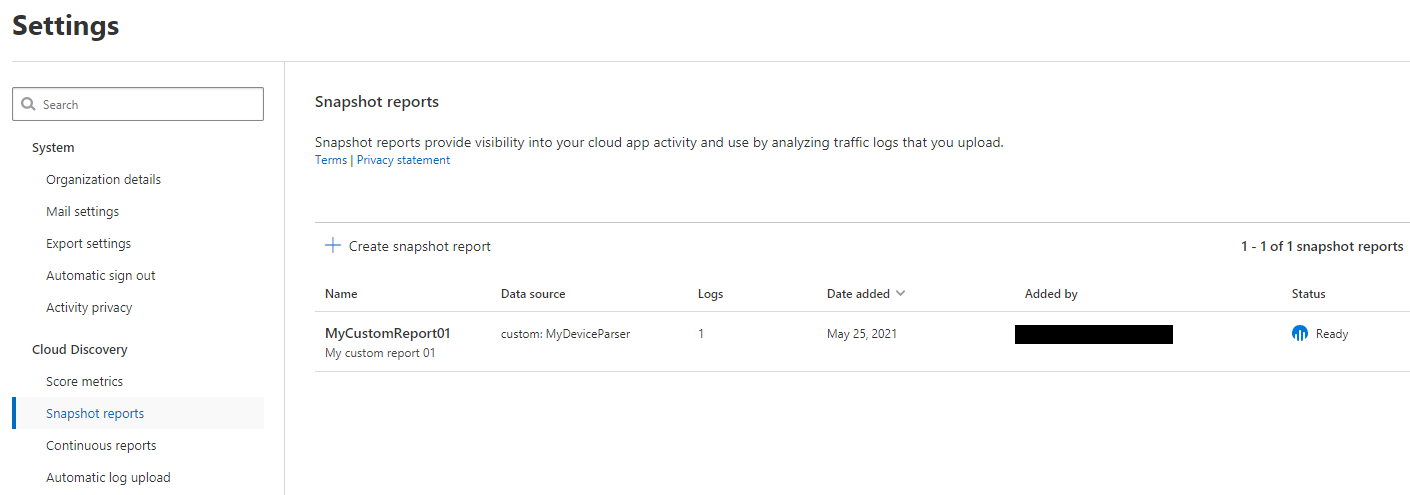Open the MyCustomReport01 report
This screenshot has height=495, width=1410.
coord(388,334)
